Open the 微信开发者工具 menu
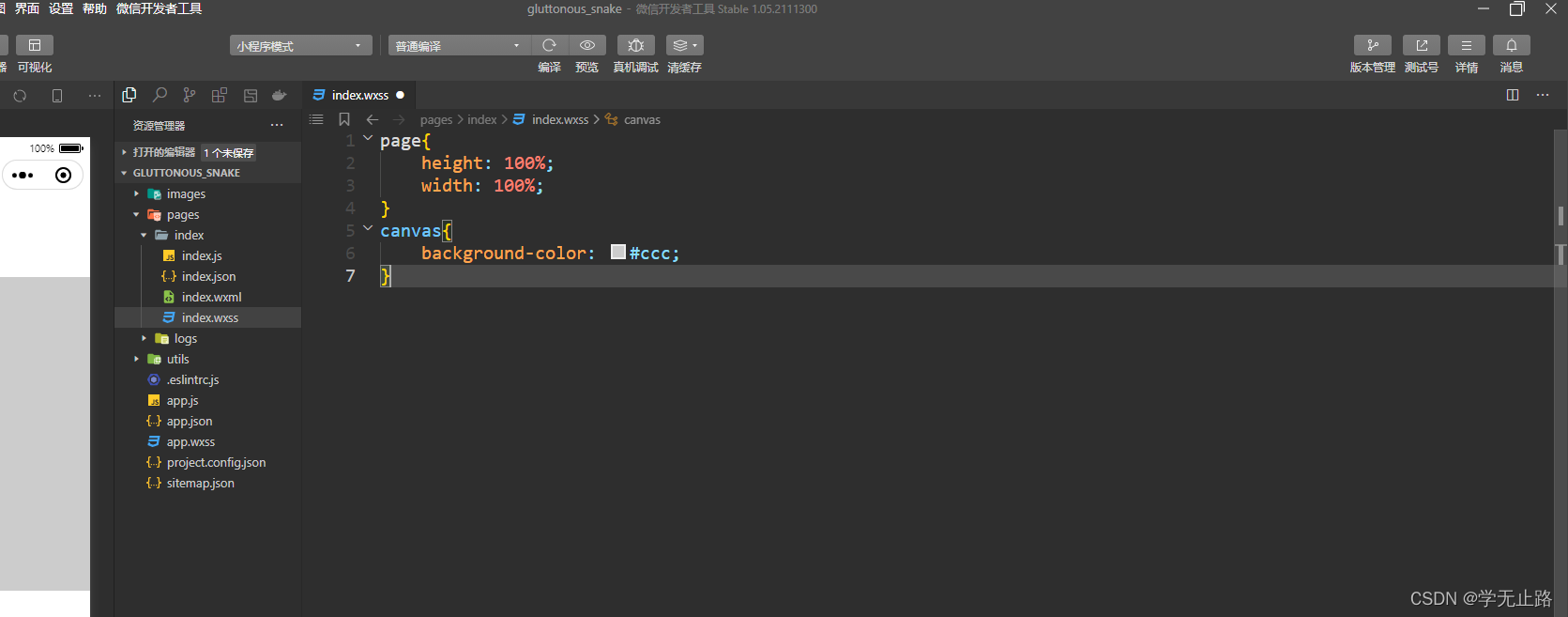 pyautogui.click(x=159, y=8)
